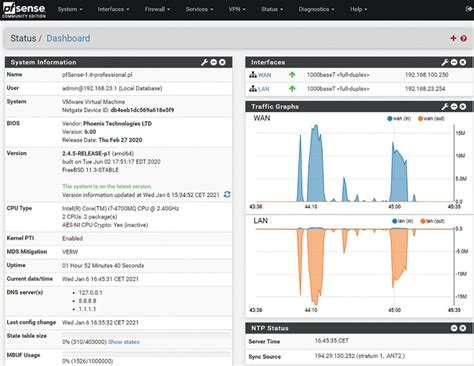
Task: Open the Services menu
Action: 199,9
